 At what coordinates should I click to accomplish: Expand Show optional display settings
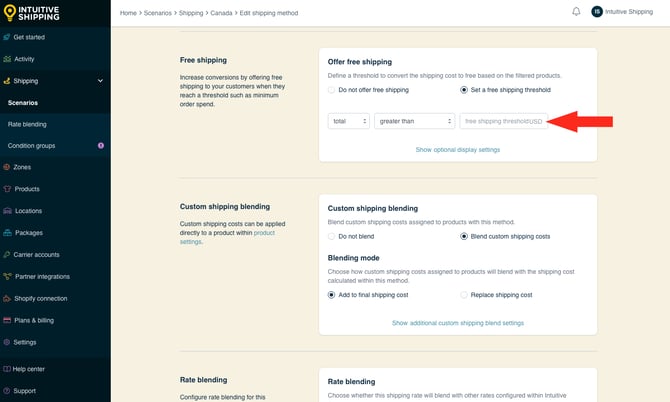coord(458,150)
